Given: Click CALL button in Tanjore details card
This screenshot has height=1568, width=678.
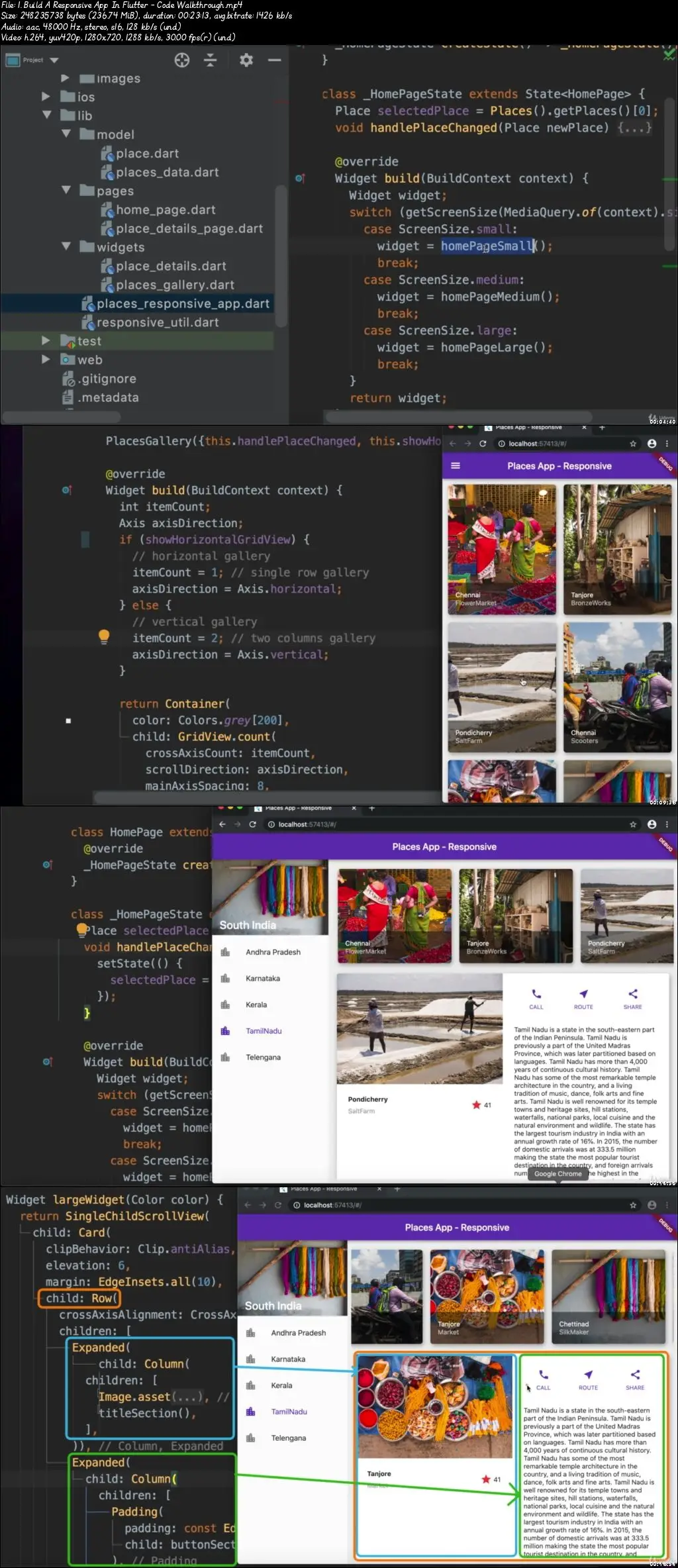Looking at the screenshot, I should tap(543, 1380).
